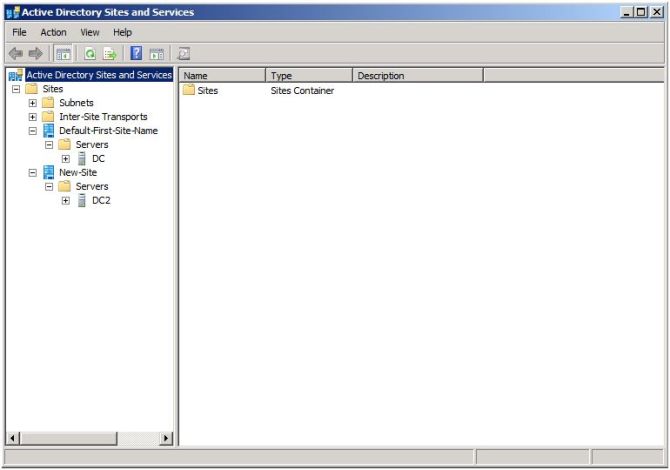Image resolution: width=670 pixels, height=470 pixels.
Task: Toggle the Show/Hide Console Tree button
Action: tap(63, 54)
